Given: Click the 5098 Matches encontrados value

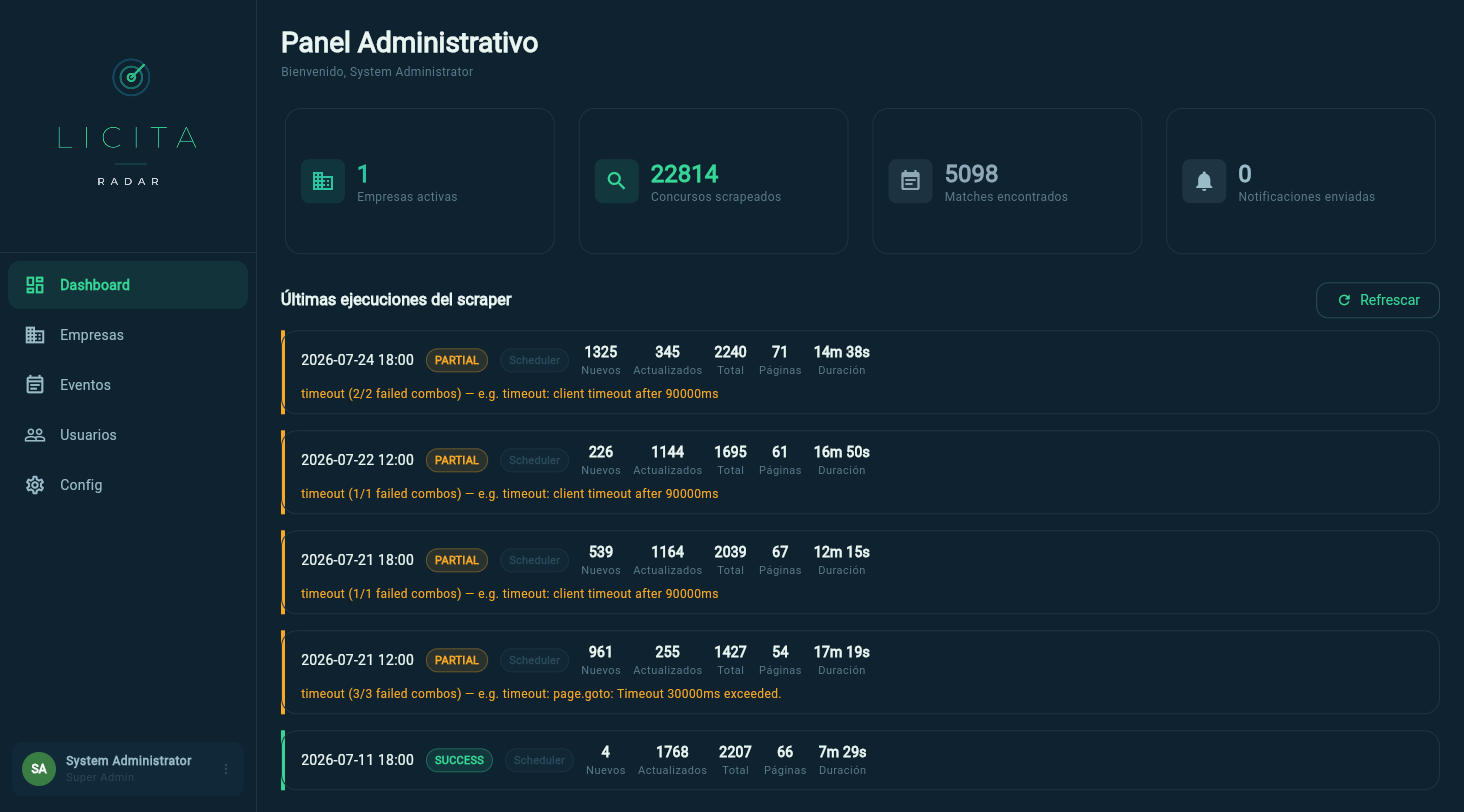Looking at the screenshot, I should click(972, 174).
